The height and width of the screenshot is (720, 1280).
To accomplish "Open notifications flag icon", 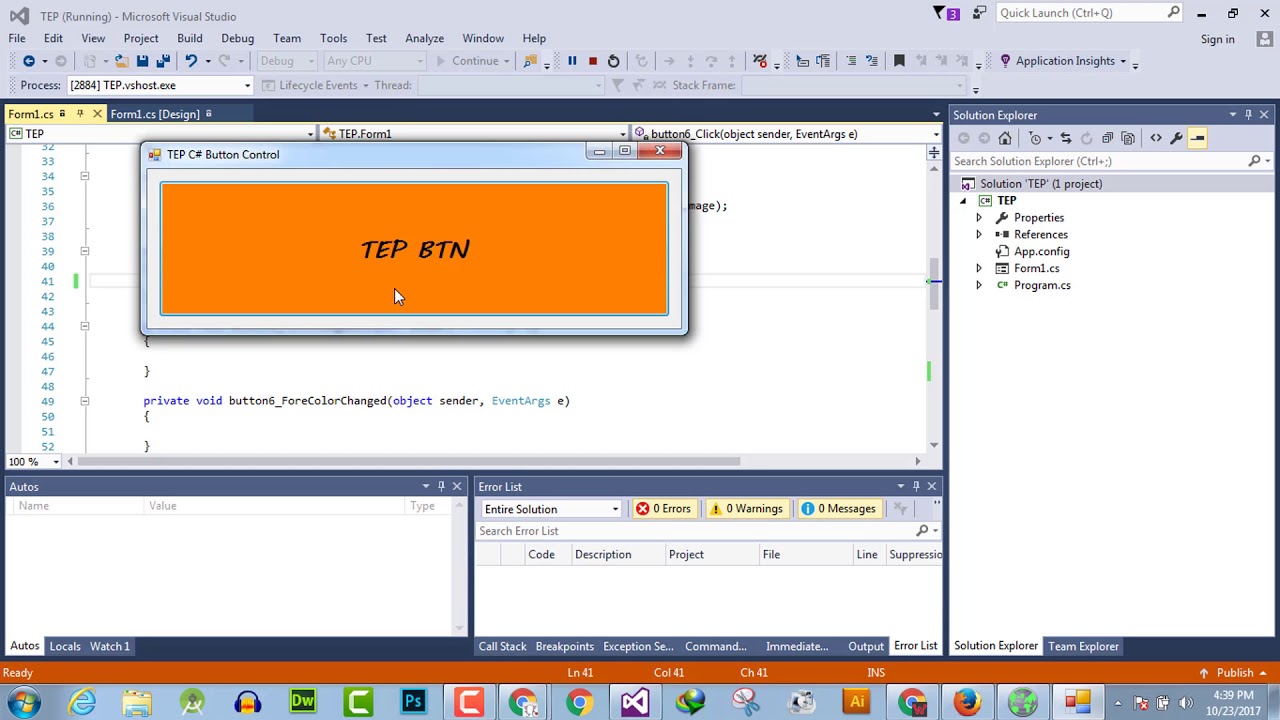I will point(940,13).
